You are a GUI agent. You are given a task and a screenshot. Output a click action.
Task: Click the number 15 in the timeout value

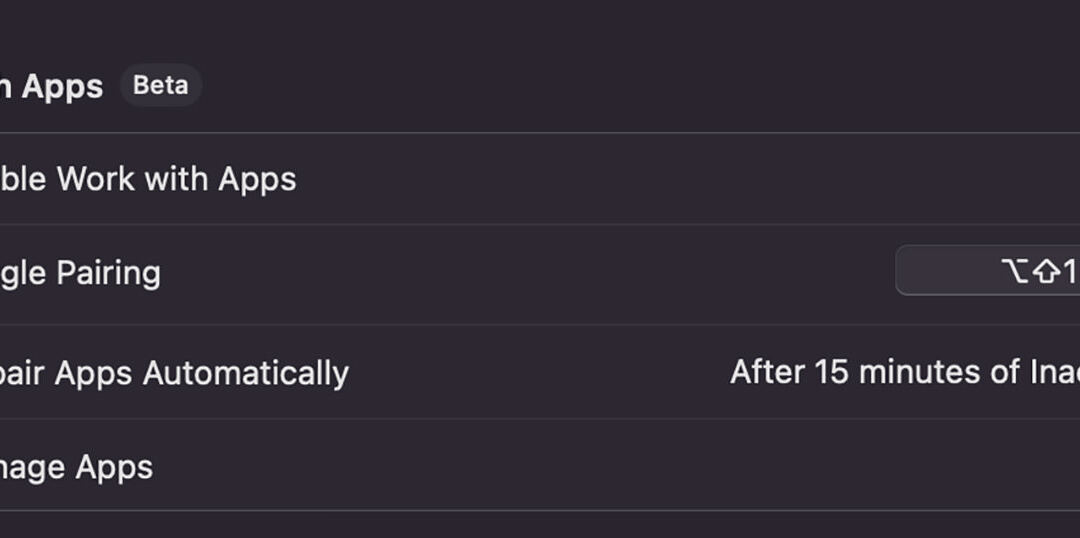coord(831,372)
